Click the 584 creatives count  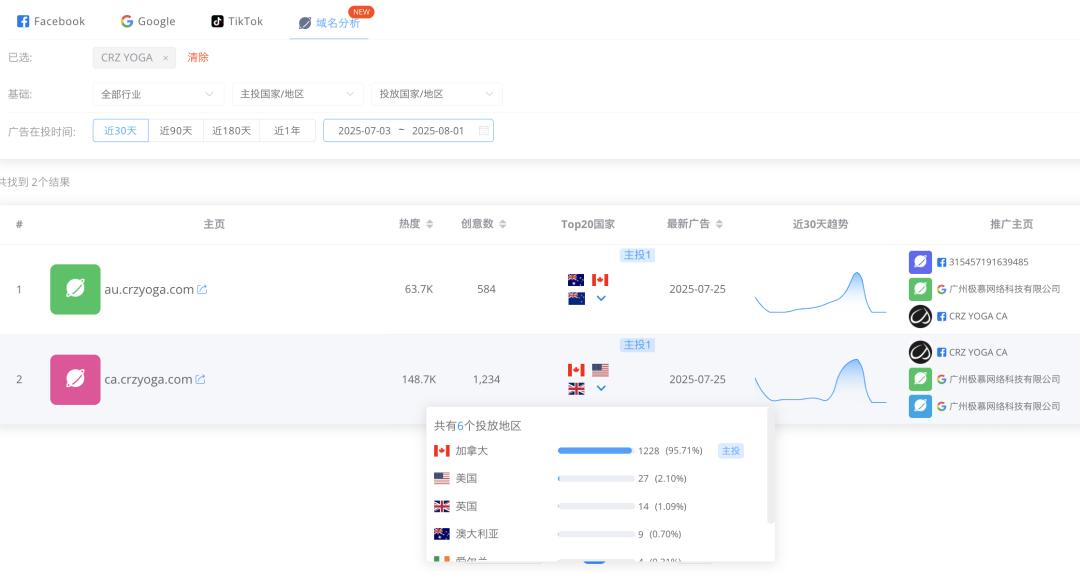click(x=486, y=289)
